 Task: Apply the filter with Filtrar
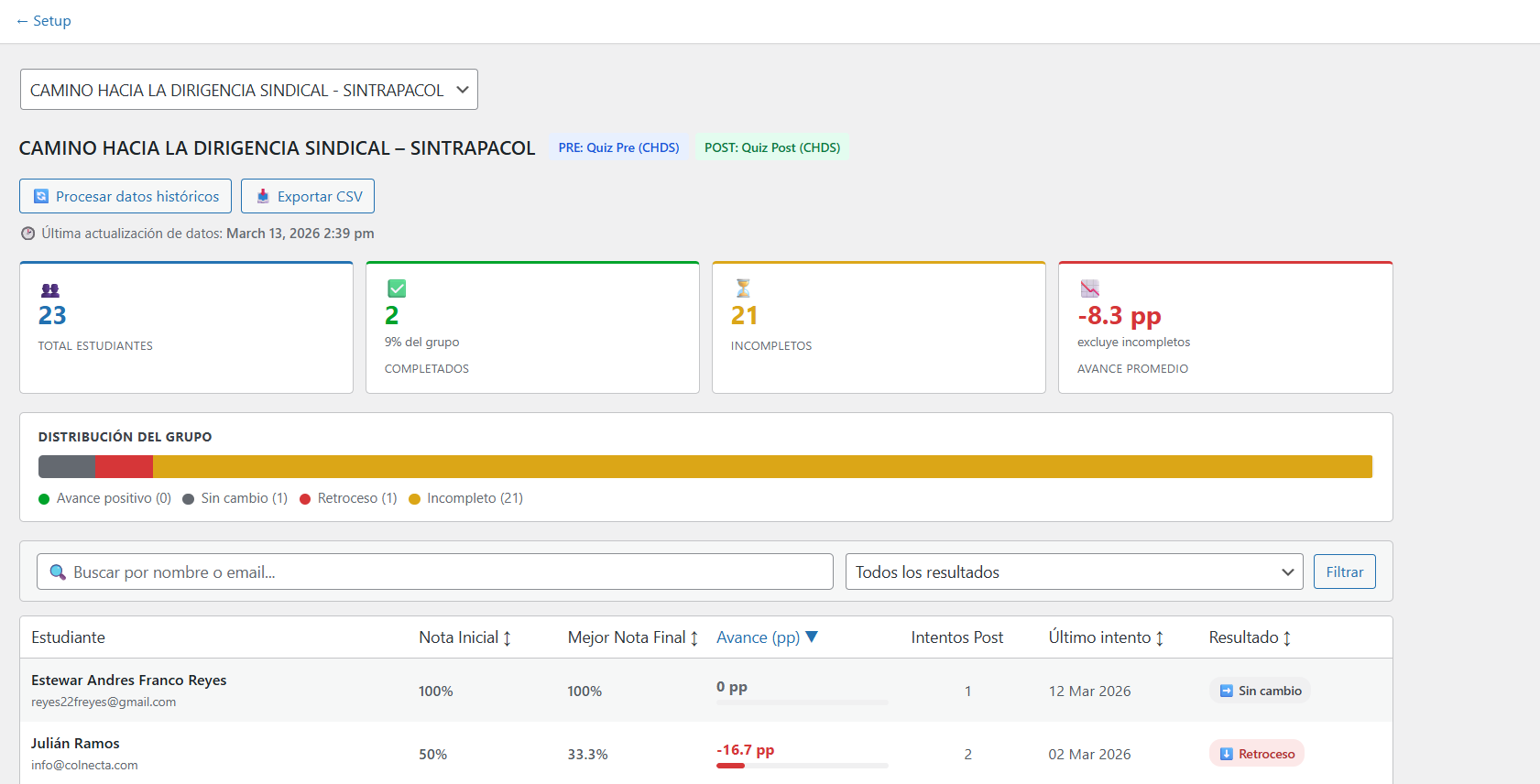[x=1344, y=572]
